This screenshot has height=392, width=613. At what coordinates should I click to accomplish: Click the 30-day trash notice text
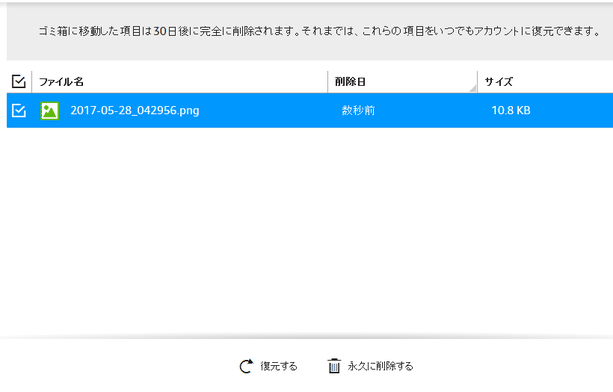(x=319, y=31)
